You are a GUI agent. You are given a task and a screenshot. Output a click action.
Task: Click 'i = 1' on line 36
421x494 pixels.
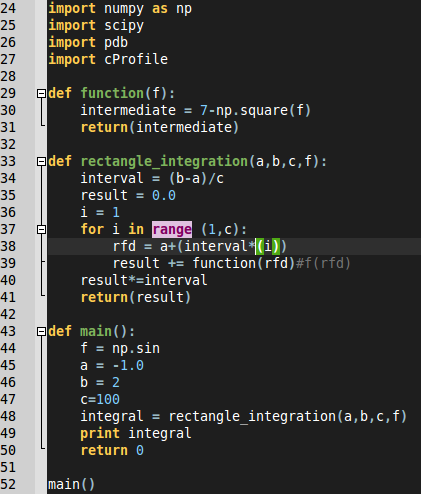point(100,212)
